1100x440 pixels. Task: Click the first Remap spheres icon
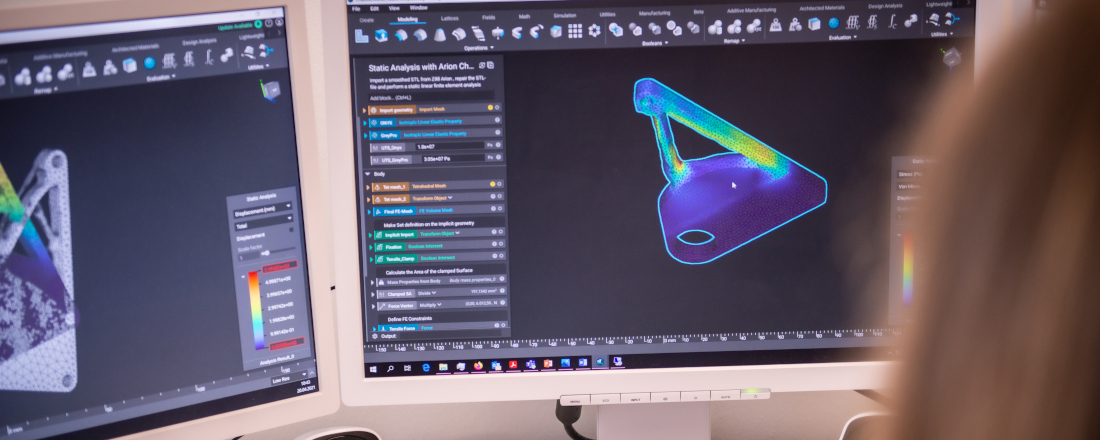[x=714, y=27]
